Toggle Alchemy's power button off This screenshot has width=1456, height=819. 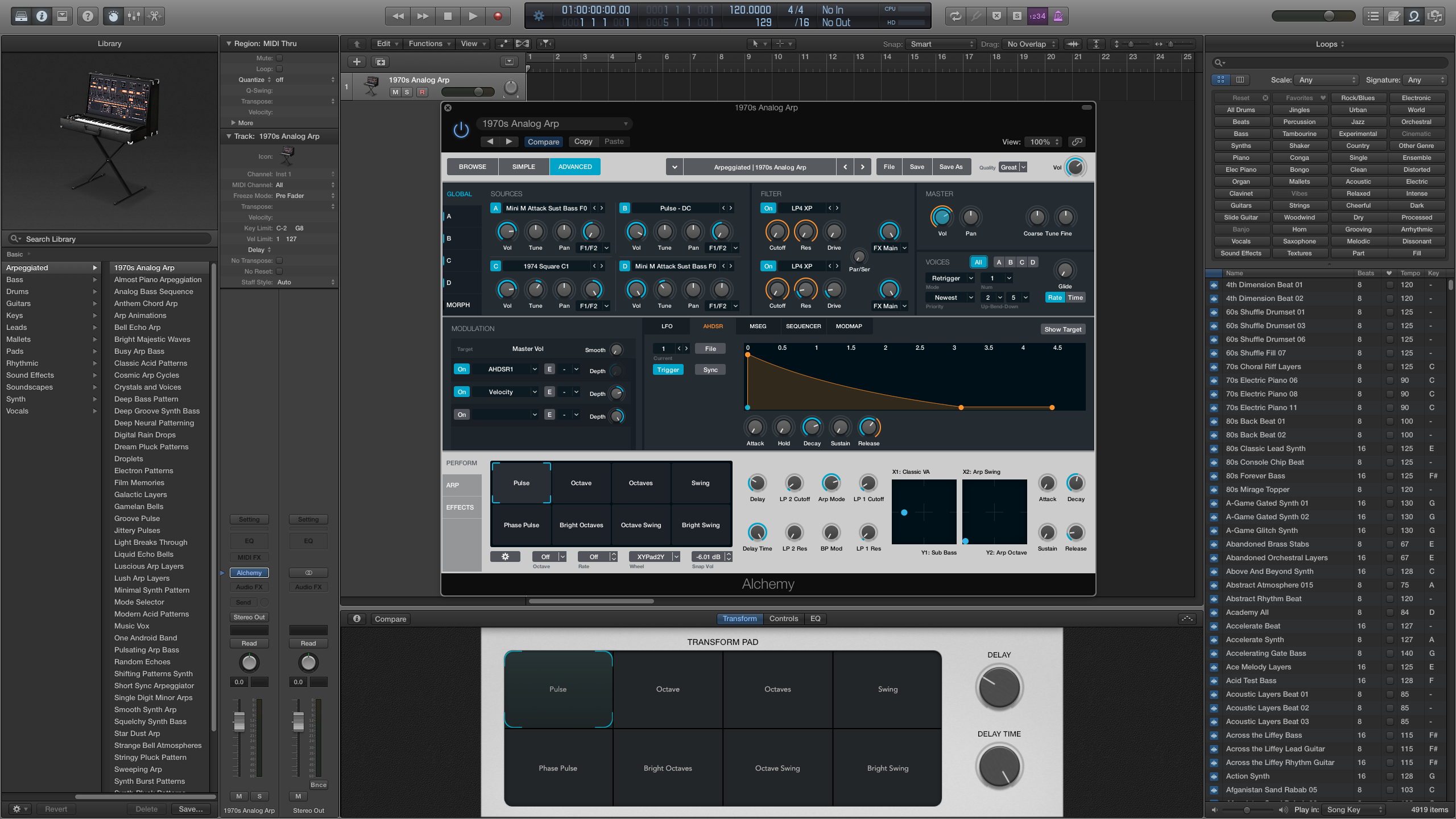coord(461,129)
